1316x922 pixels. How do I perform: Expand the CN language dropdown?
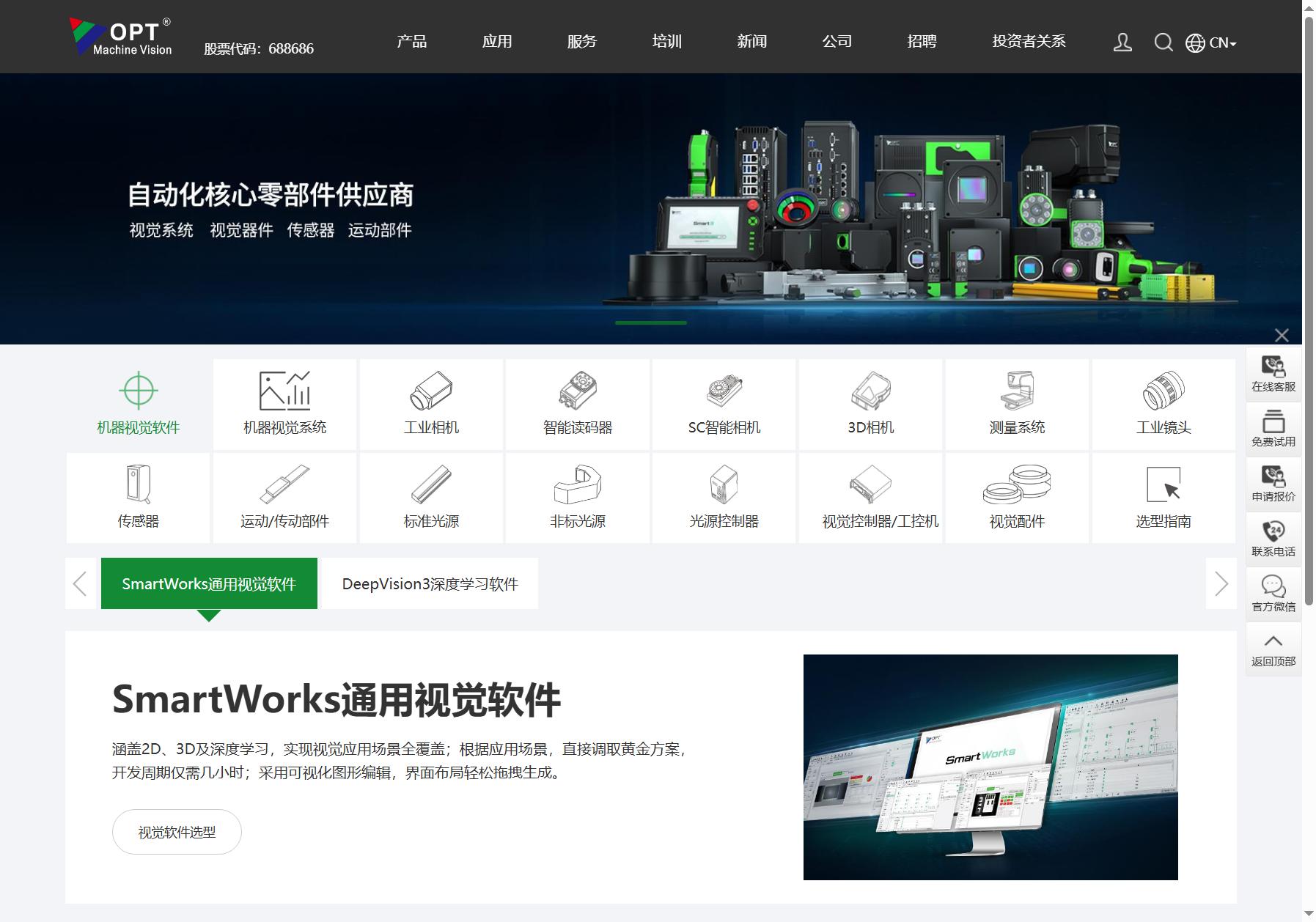[1211, 43]
